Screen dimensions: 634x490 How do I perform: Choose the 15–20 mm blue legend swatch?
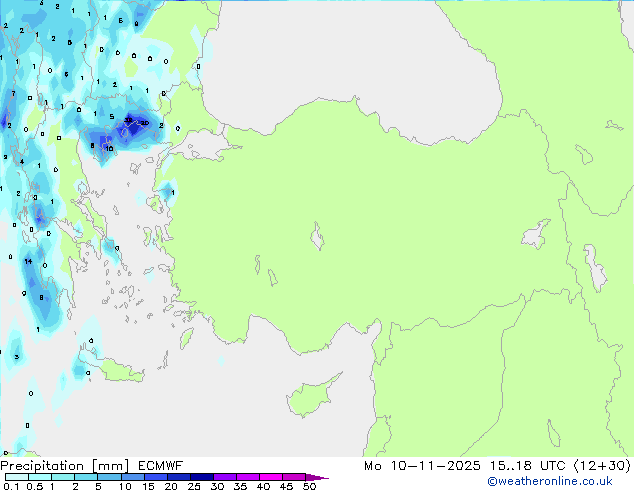(x=155, y=477)
